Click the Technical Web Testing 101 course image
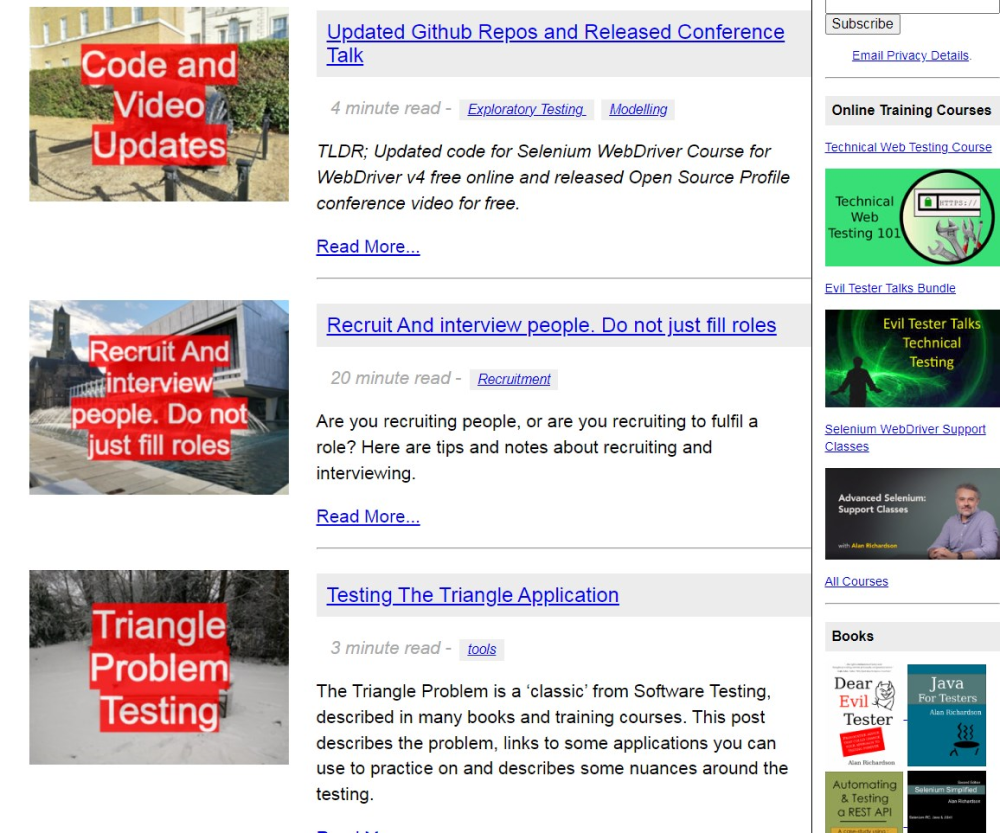This screenshot has width=1000, height=833. pos(911,217)
